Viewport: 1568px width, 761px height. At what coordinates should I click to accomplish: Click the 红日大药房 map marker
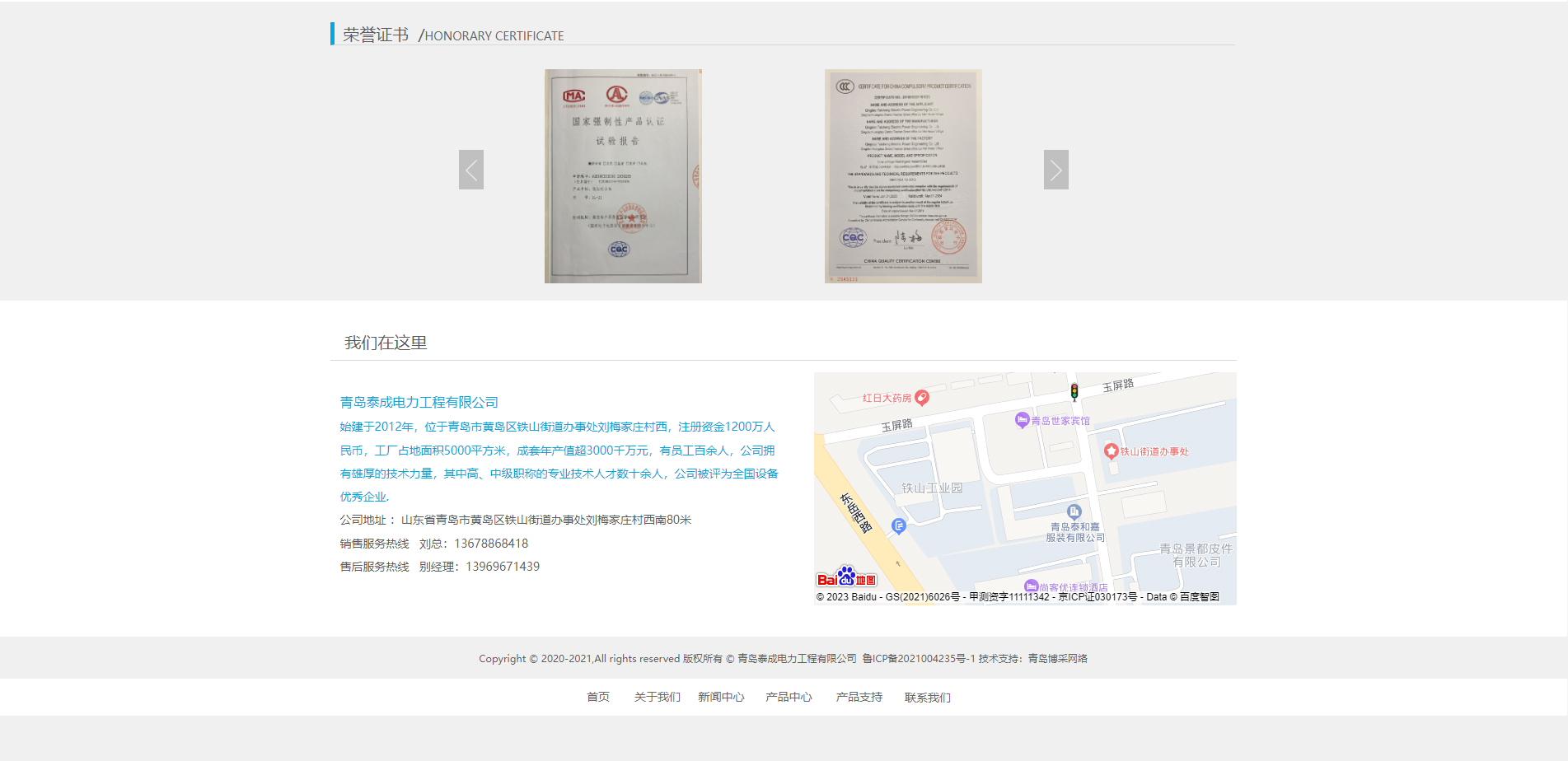(x=923, y=398)
